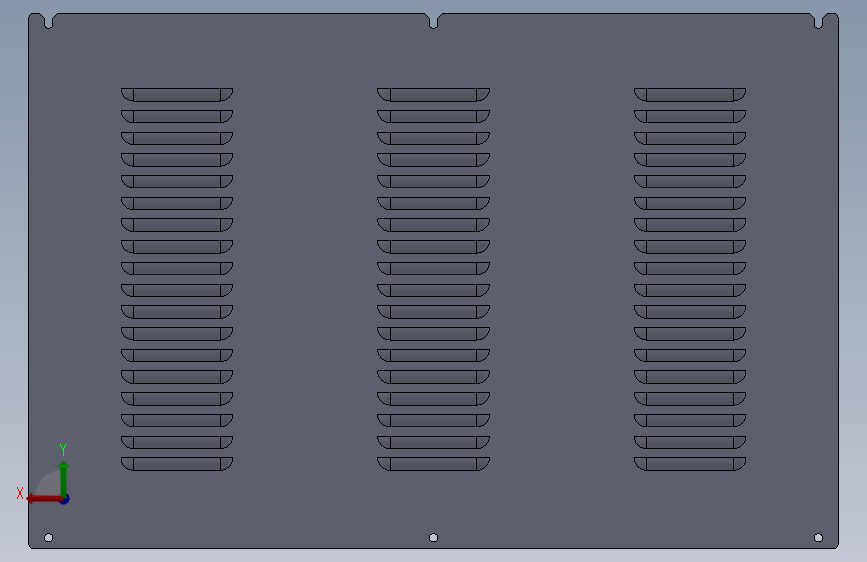
Task: Select the topmost louver in the left column
Action: (177, 95)
